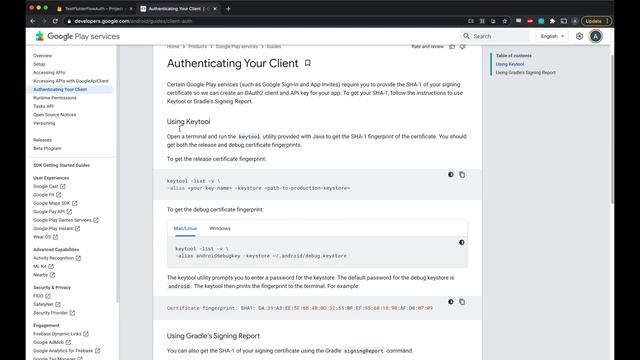Select Authenticating Your Client in sidebar
The height and width of the screenshot is (360, 640).
(x=60, y=89)
